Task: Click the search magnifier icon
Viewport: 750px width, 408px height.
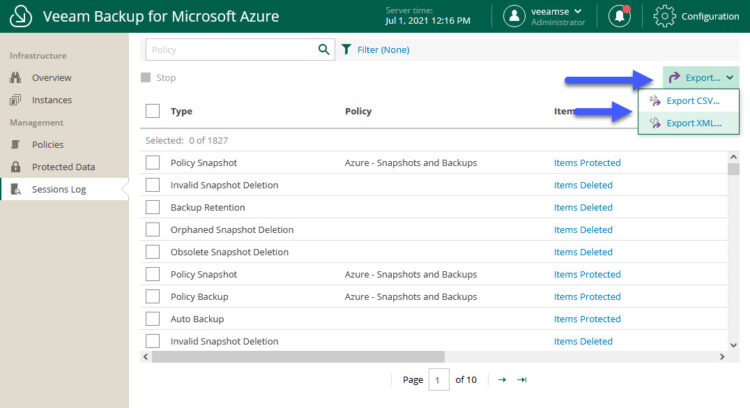Action: coord(324,49)
